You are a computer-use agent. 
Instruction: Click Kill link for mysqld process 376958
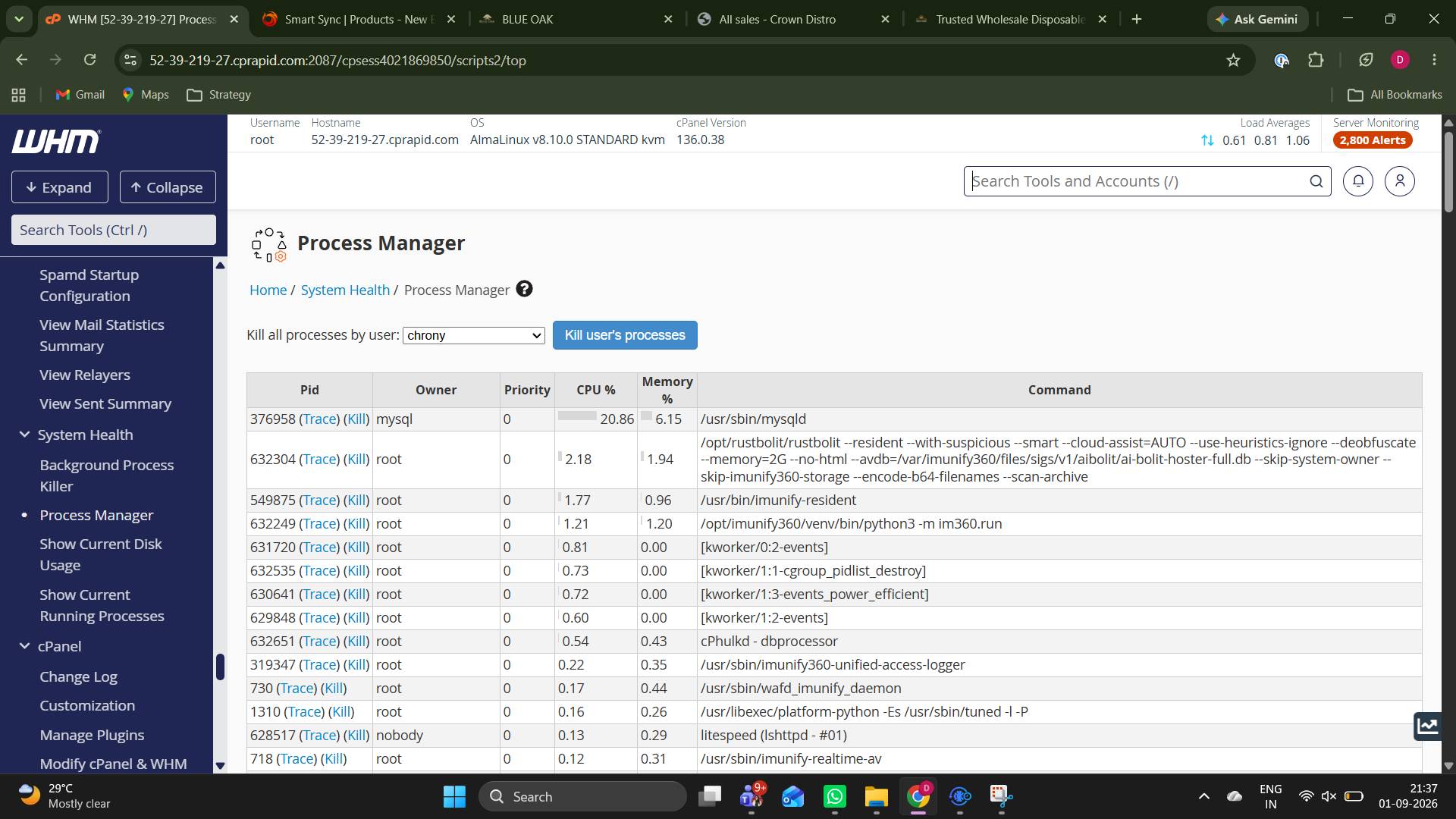pyautogui.click(x=356, y=419)
